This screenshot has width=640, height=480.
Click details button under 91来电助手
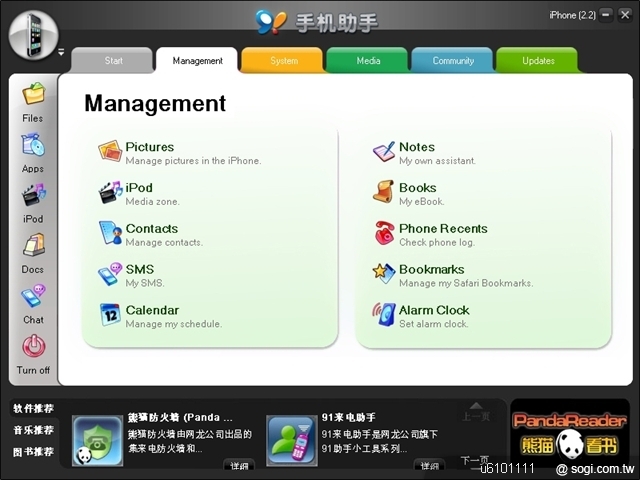[x=429, y=465]
